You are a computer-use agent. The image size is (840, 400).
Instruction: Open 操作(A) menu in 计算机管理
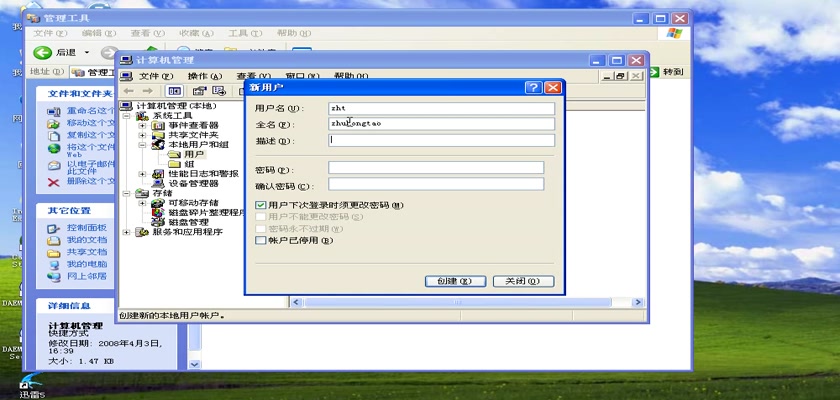(205, 76)
